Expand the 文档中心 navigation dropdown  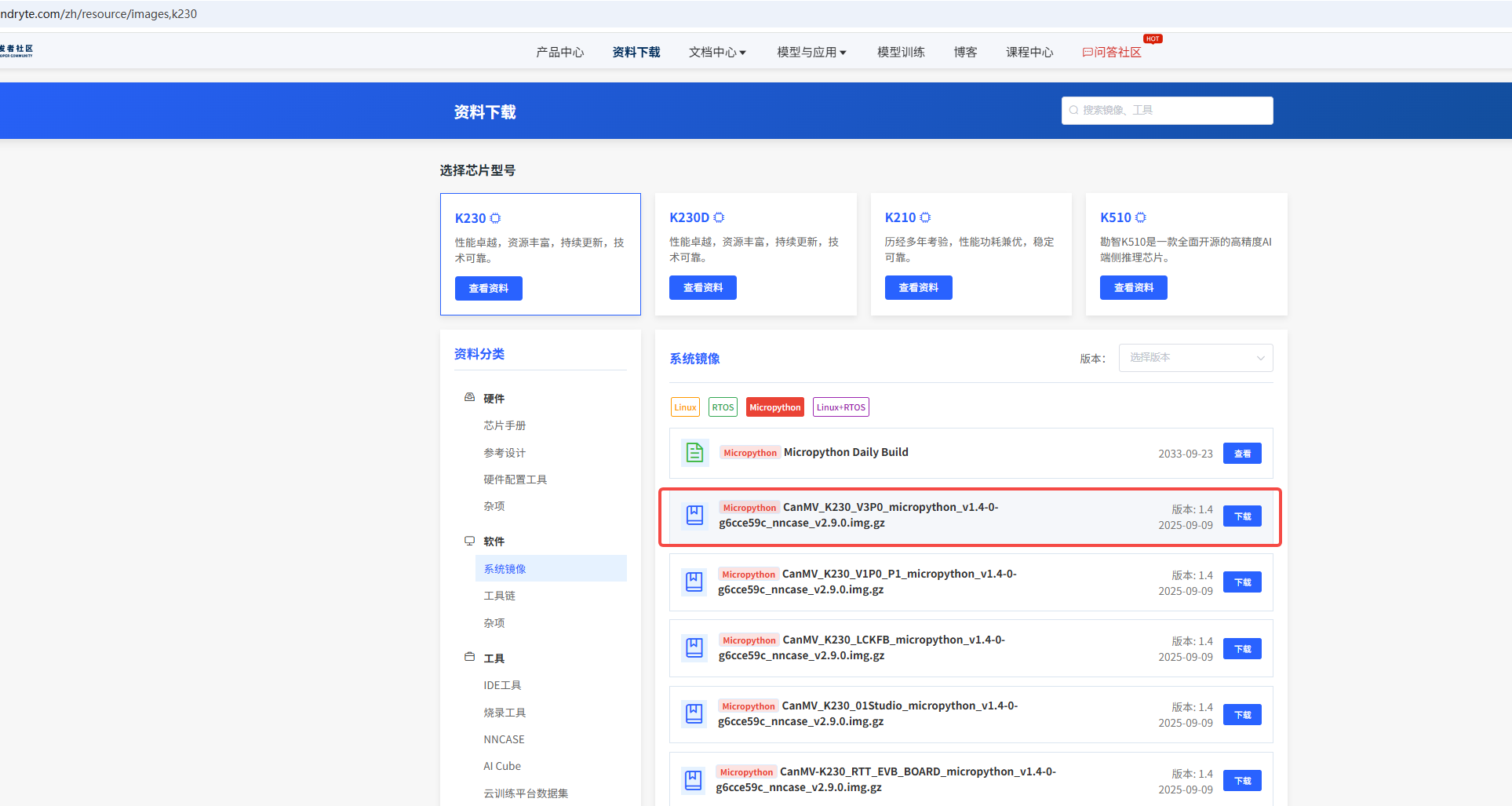717,53
